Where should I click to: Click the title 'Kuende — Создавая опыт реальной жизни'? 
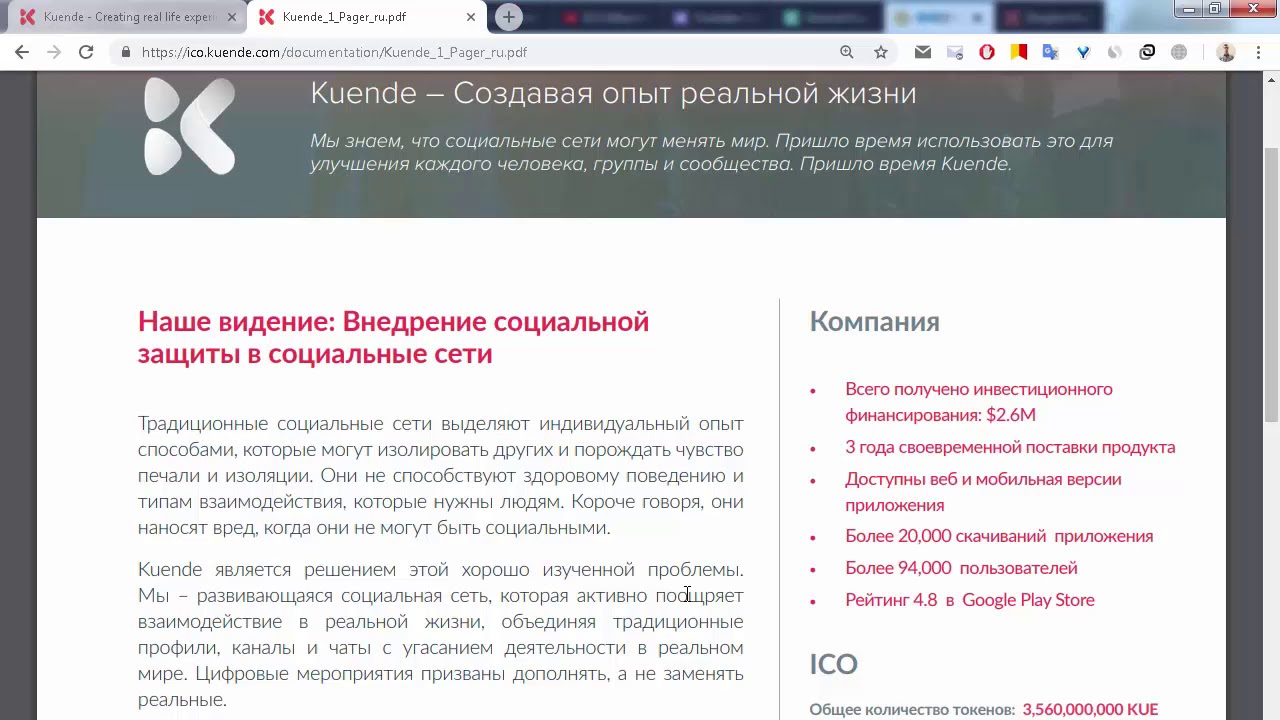613,93
